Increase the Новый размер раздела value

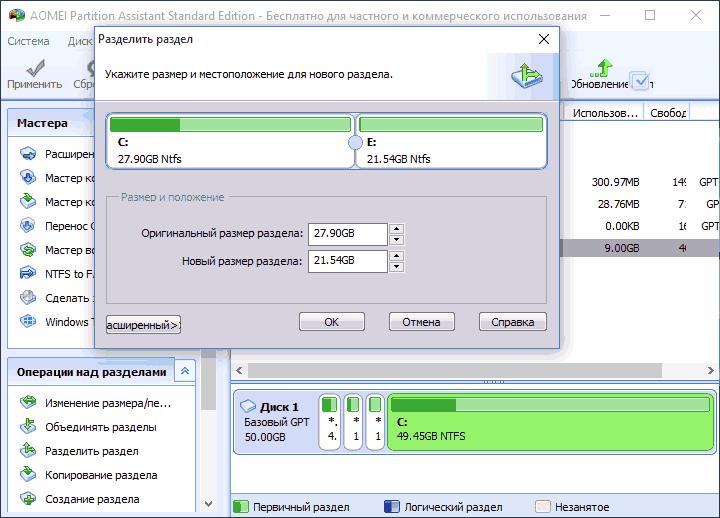[x=396, y=256]
